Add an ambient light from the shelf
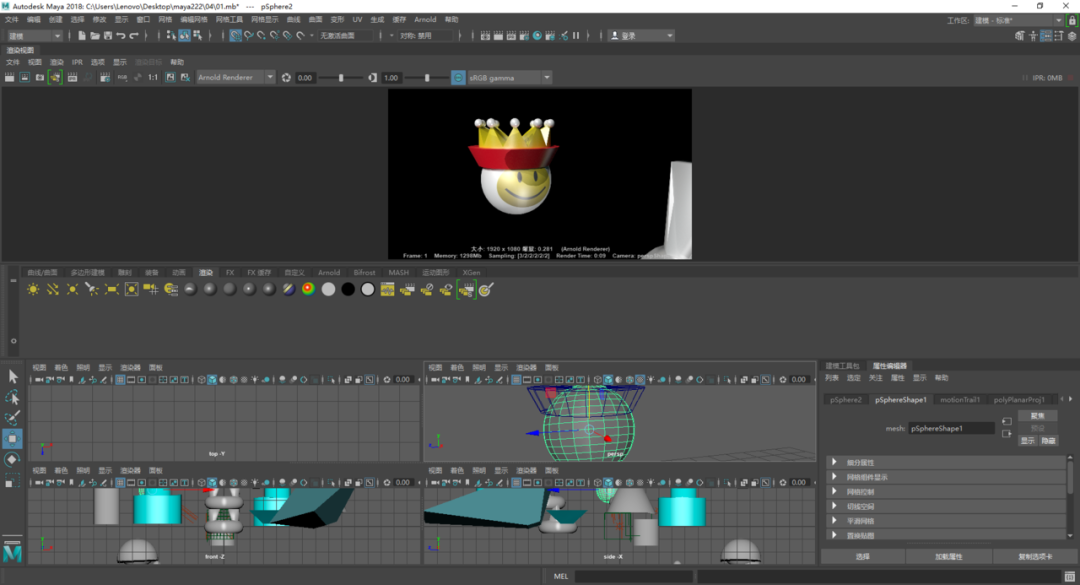 (x=33, y=289)
